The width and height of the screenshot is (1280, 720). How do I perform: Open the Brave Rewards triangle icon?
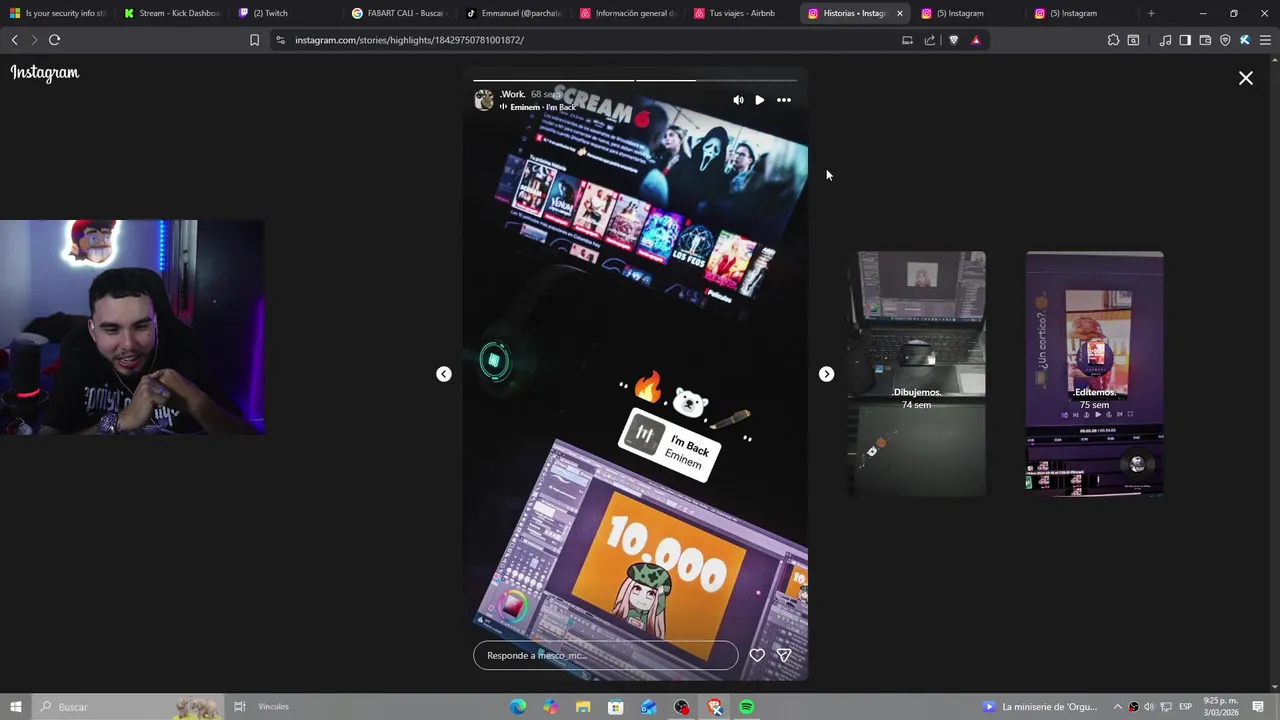tap(976, 40)
